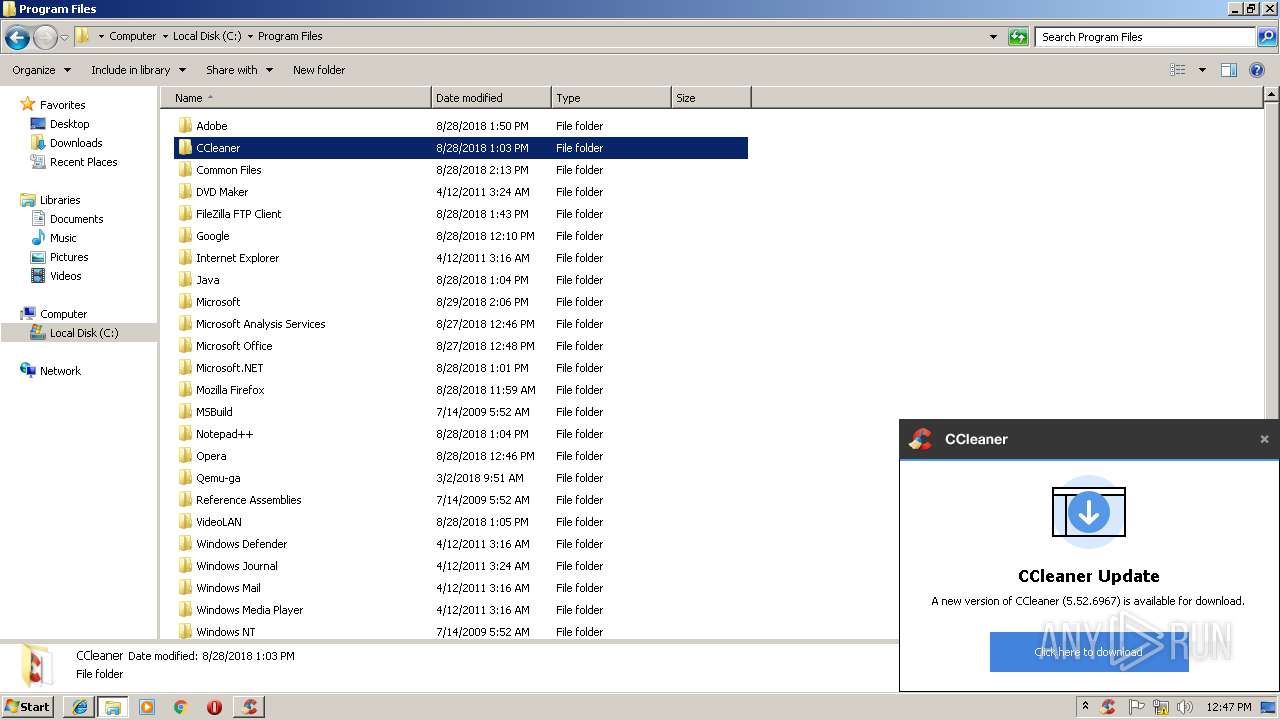
Task: Select the CCleaner folder row
Action: [461, 148]
